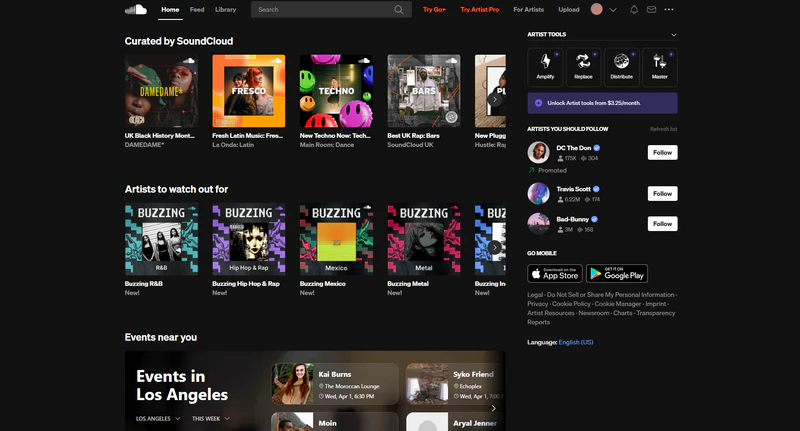This screenshot has width=800, height=431.
Task: Open the LOS ANGELES location dropdown
Action: click(x=158, y=418)
